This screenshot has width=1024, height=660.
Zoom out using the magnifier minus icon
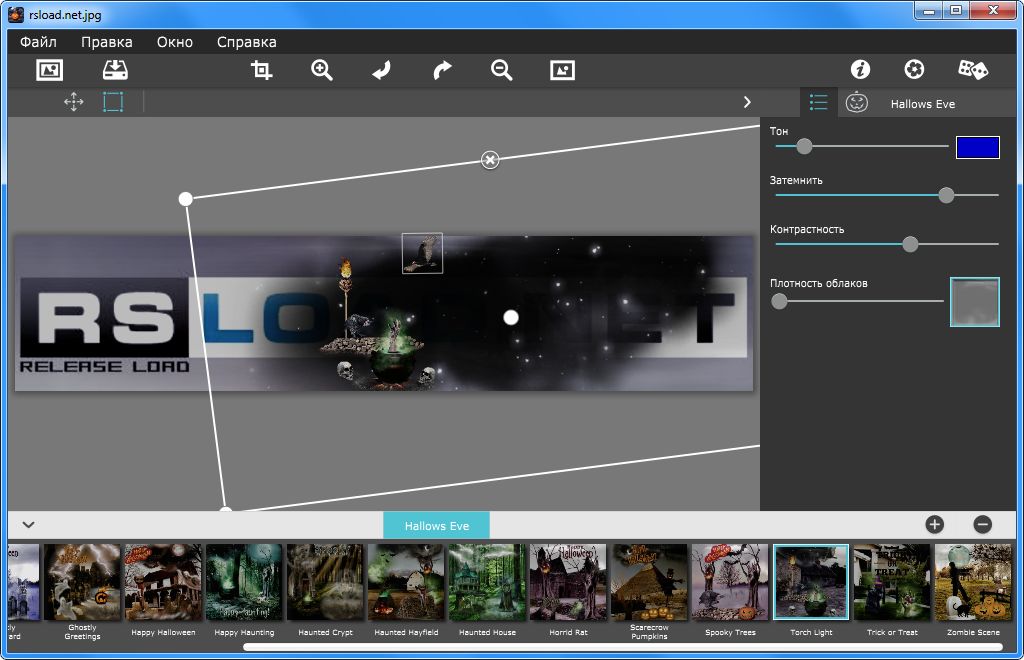point(501,70)
